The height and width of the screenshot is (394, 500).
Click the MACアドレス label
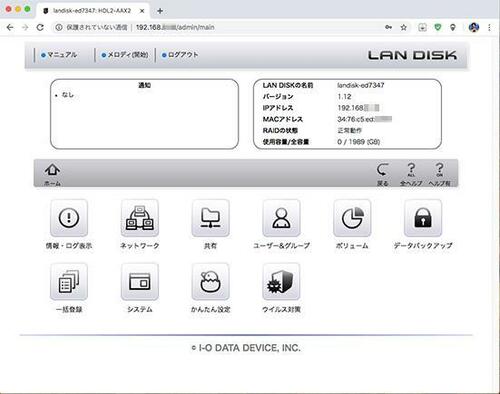tap(283, 119)
